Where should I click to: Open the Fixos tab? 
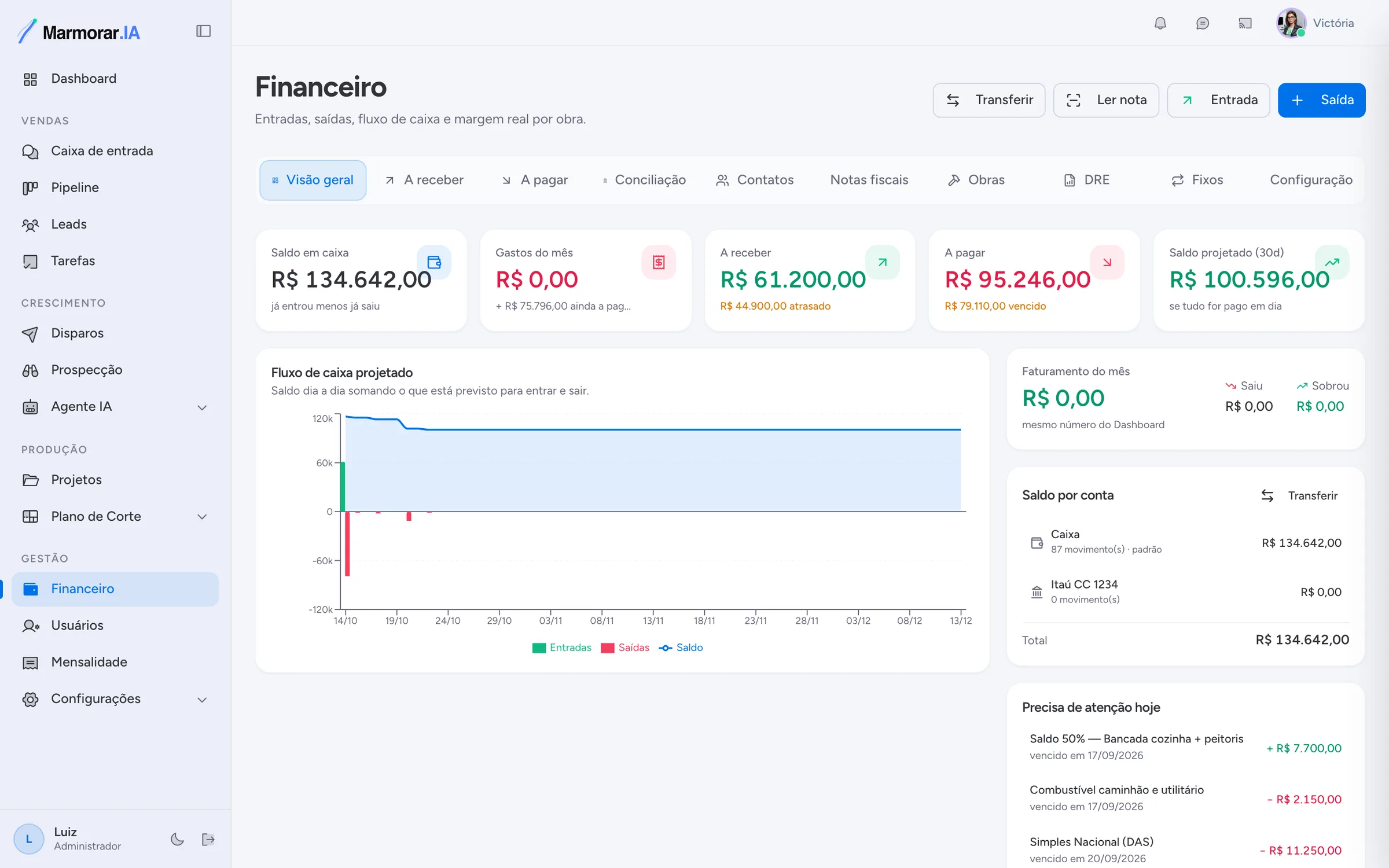[1196, 180]
